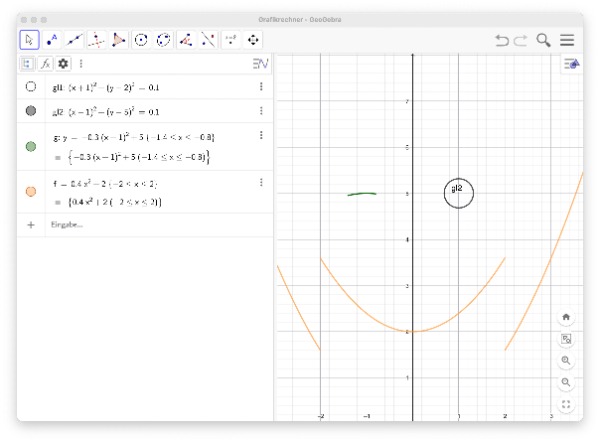Toggle visibility of circle gl2
The width and height of the screenshot is (600, 442).
pos(31,111)
